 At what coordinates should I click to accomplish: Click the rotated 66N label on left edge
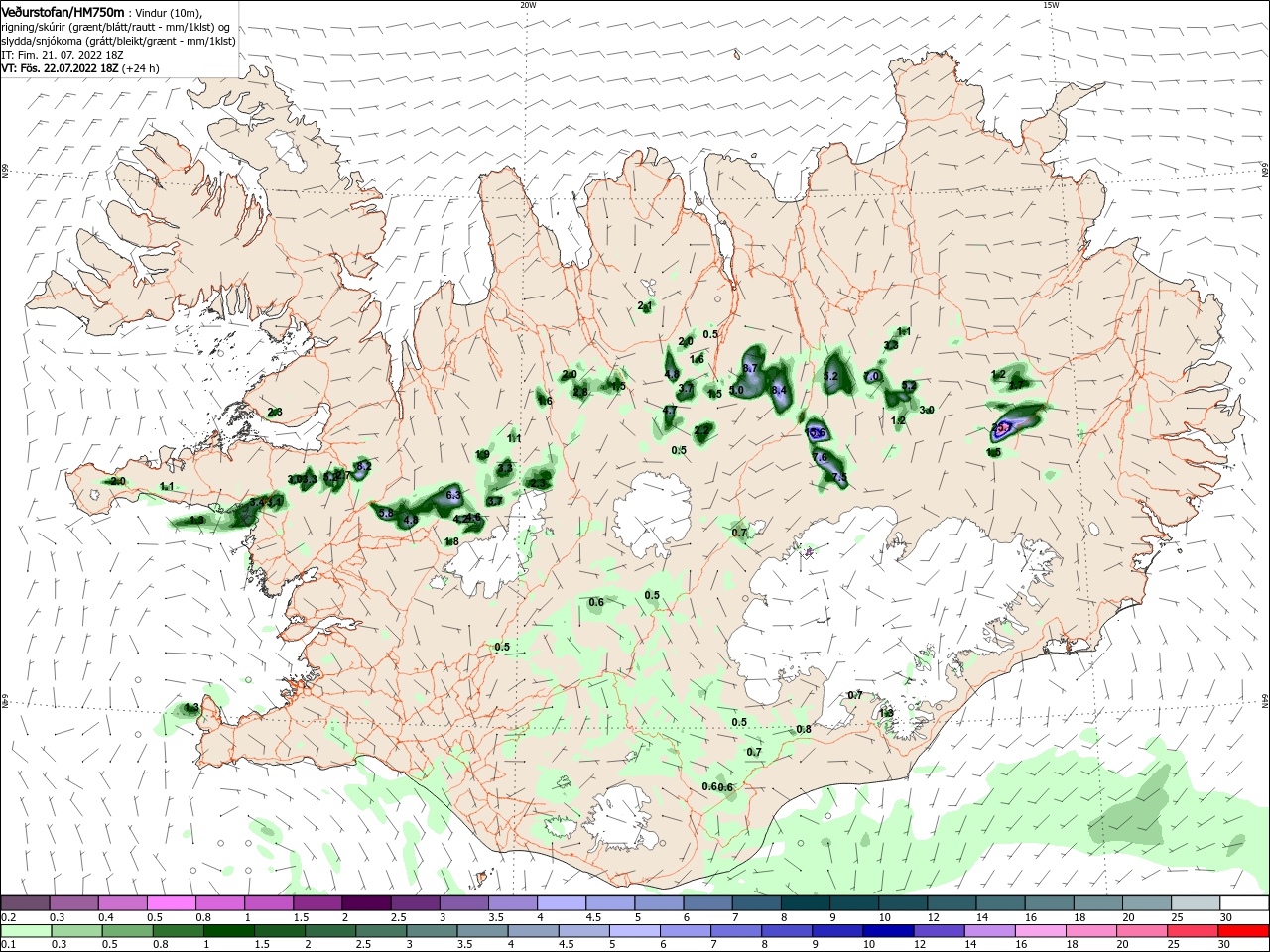(5, 171)
